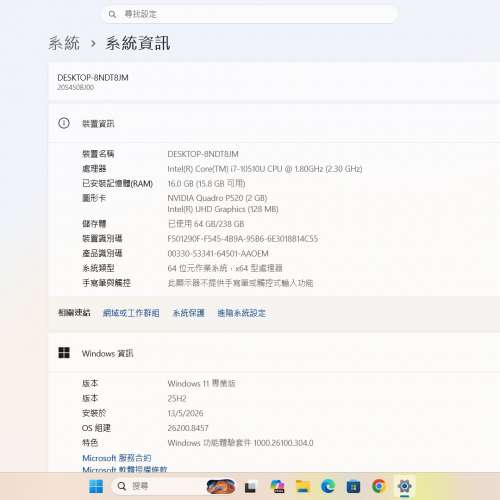Open the Windows Start menu

coord(96,486)
